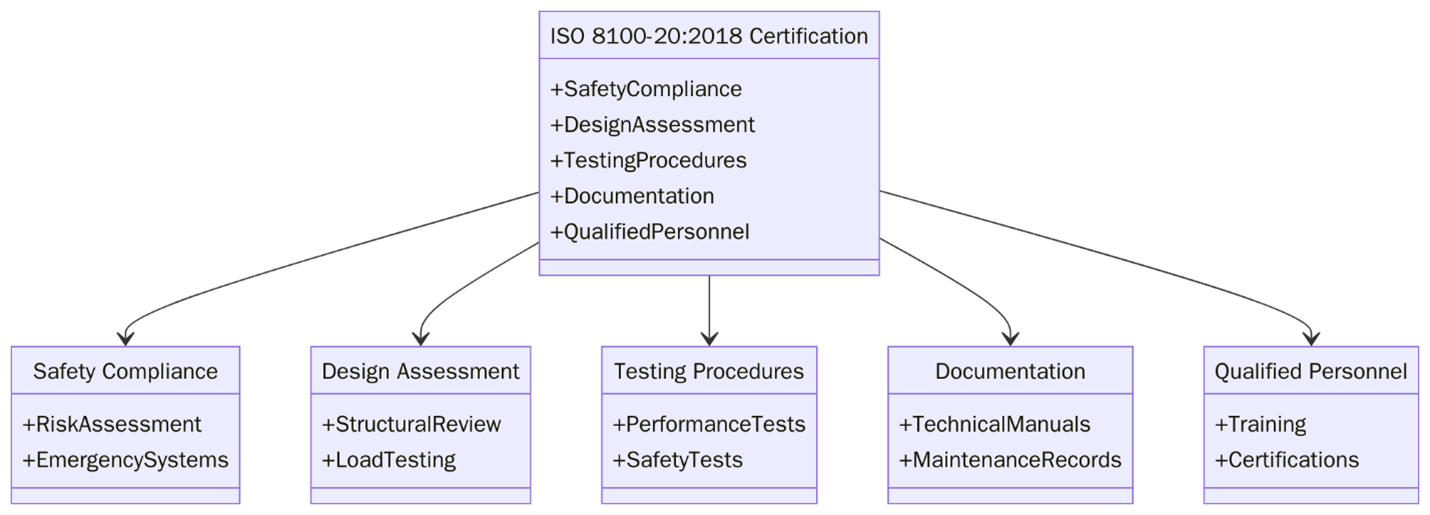
Task: Click the arrowhead pointing to Testing Procedures box
Action: pyautogui.click(x=709, y=337)
